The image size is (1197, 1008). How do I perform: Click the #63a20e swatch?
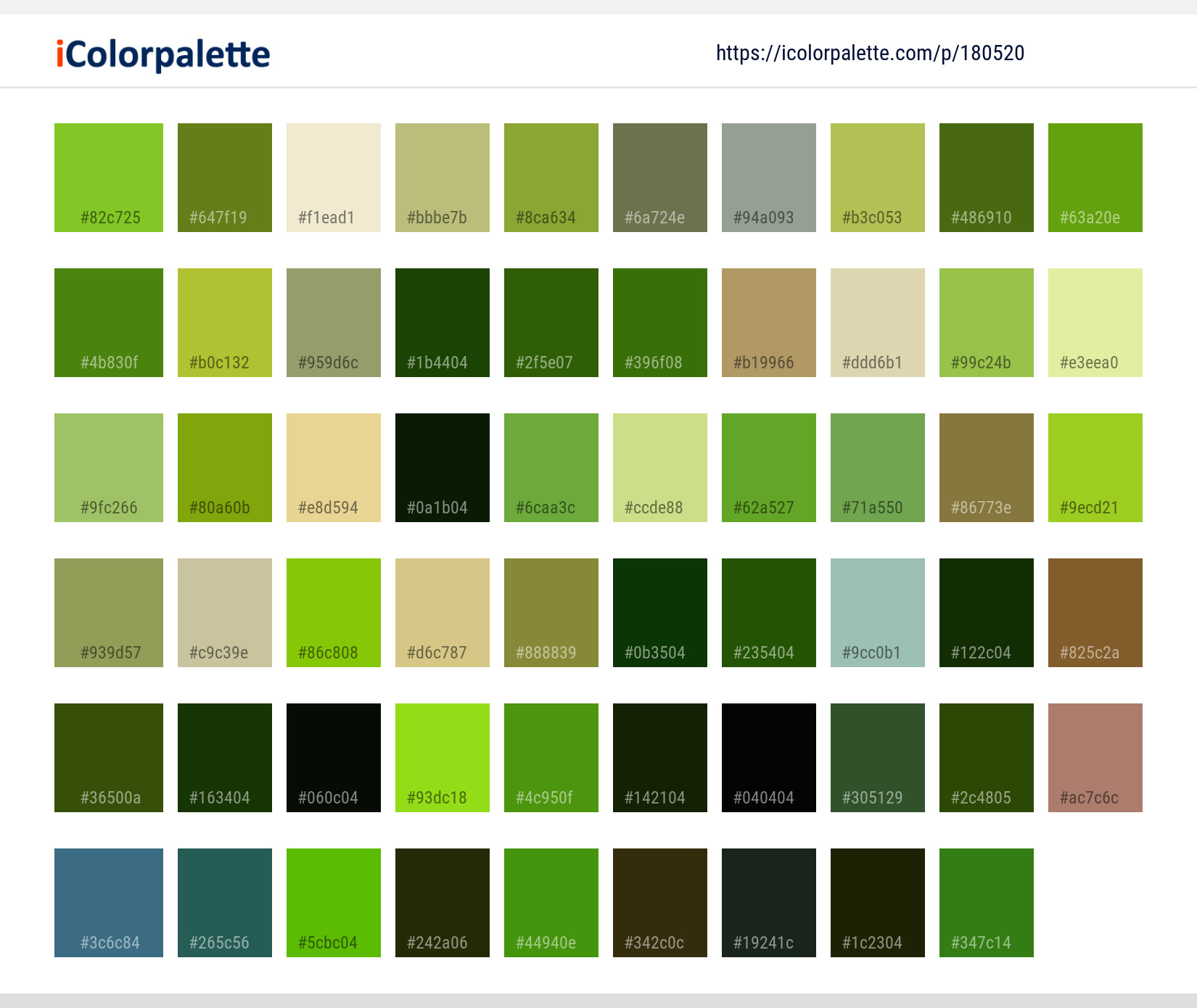pos(1095,178)
